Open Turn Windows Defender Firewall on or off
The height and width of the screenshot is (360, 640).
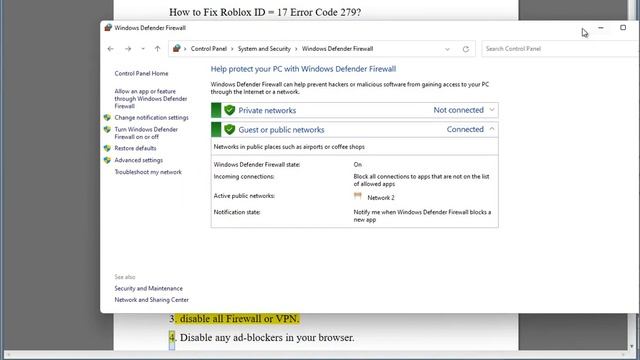click(146, 133)
